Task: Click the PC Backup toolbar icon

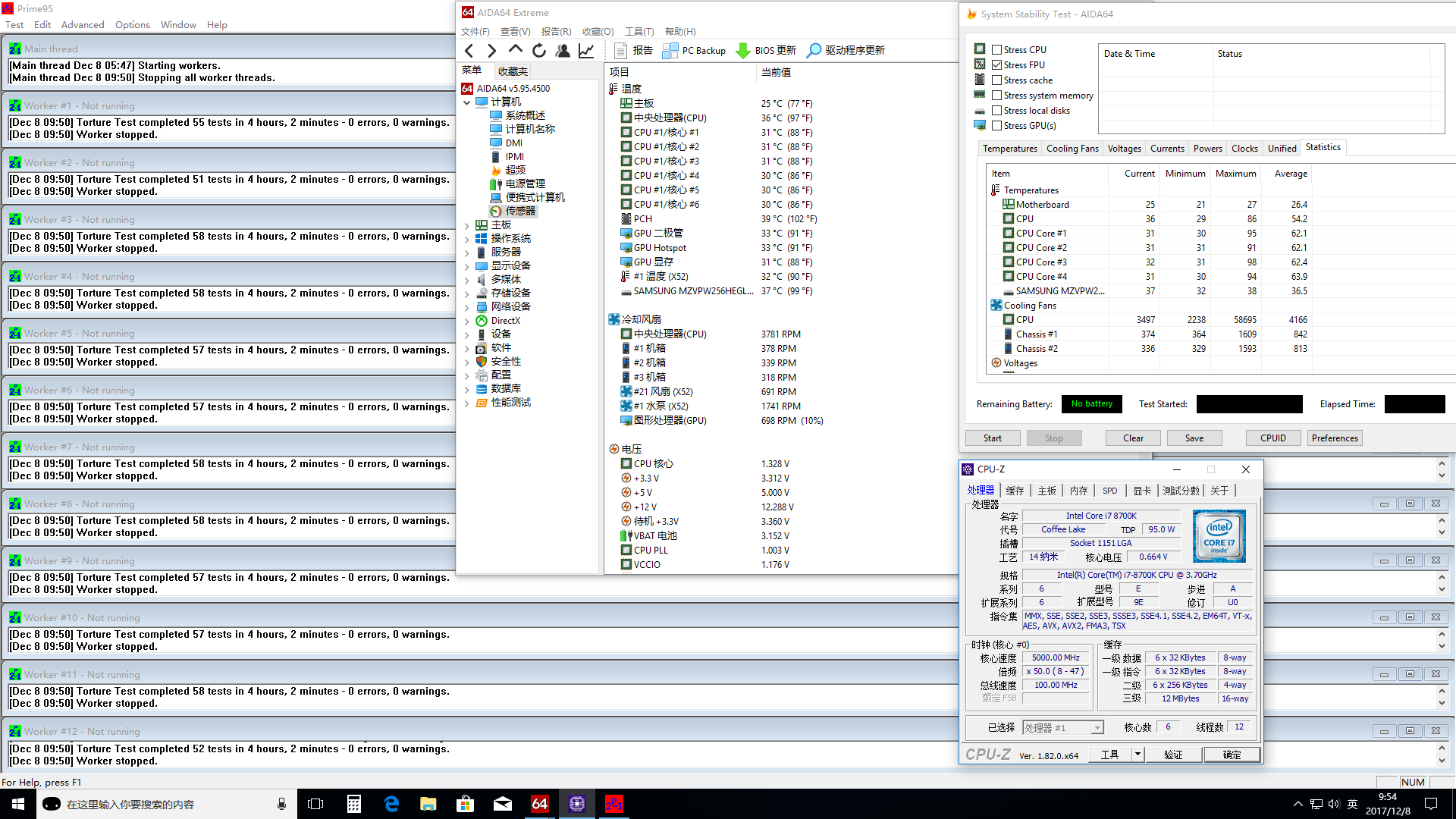Action: tap(670, 50)
